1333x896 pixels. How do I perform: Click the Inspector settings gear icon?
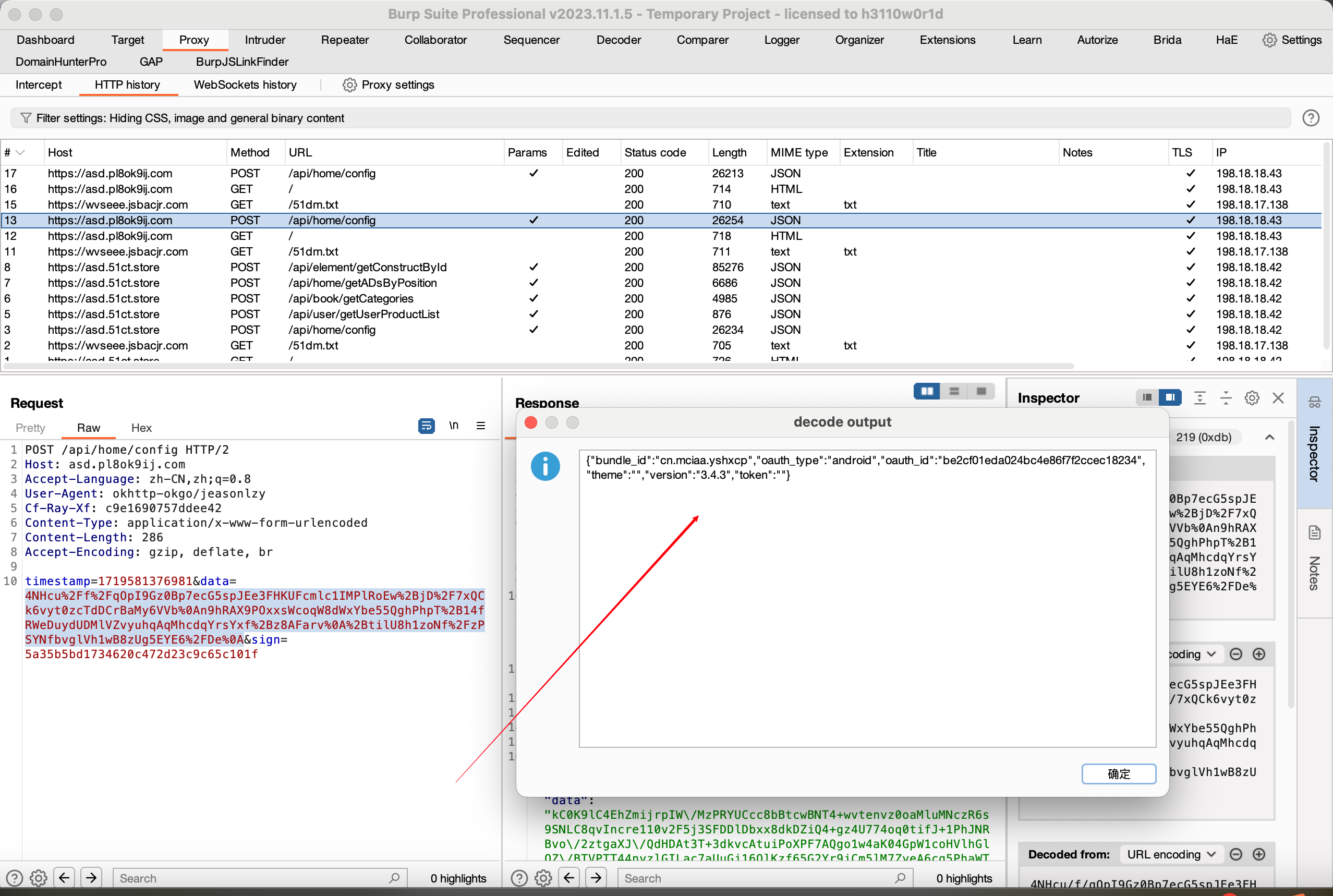tap(1251, 398)
